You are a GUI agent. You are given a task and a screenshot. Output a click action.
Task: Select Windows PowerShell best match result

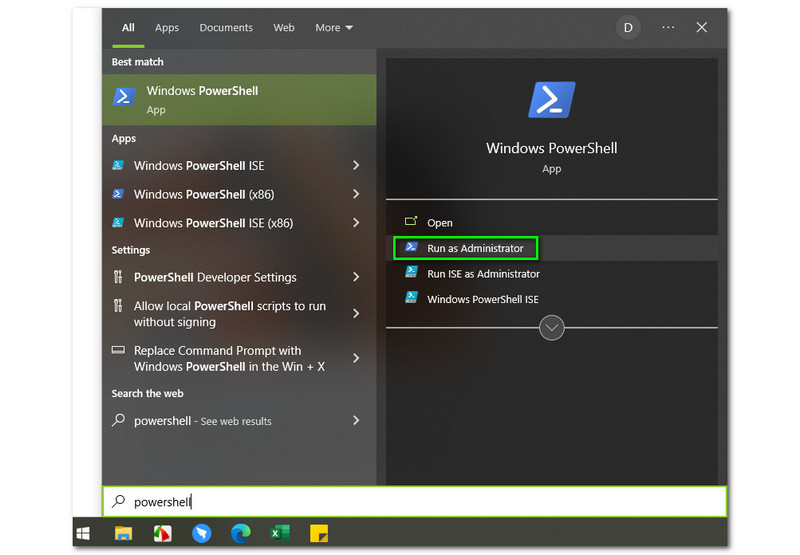tap(239, 99)
